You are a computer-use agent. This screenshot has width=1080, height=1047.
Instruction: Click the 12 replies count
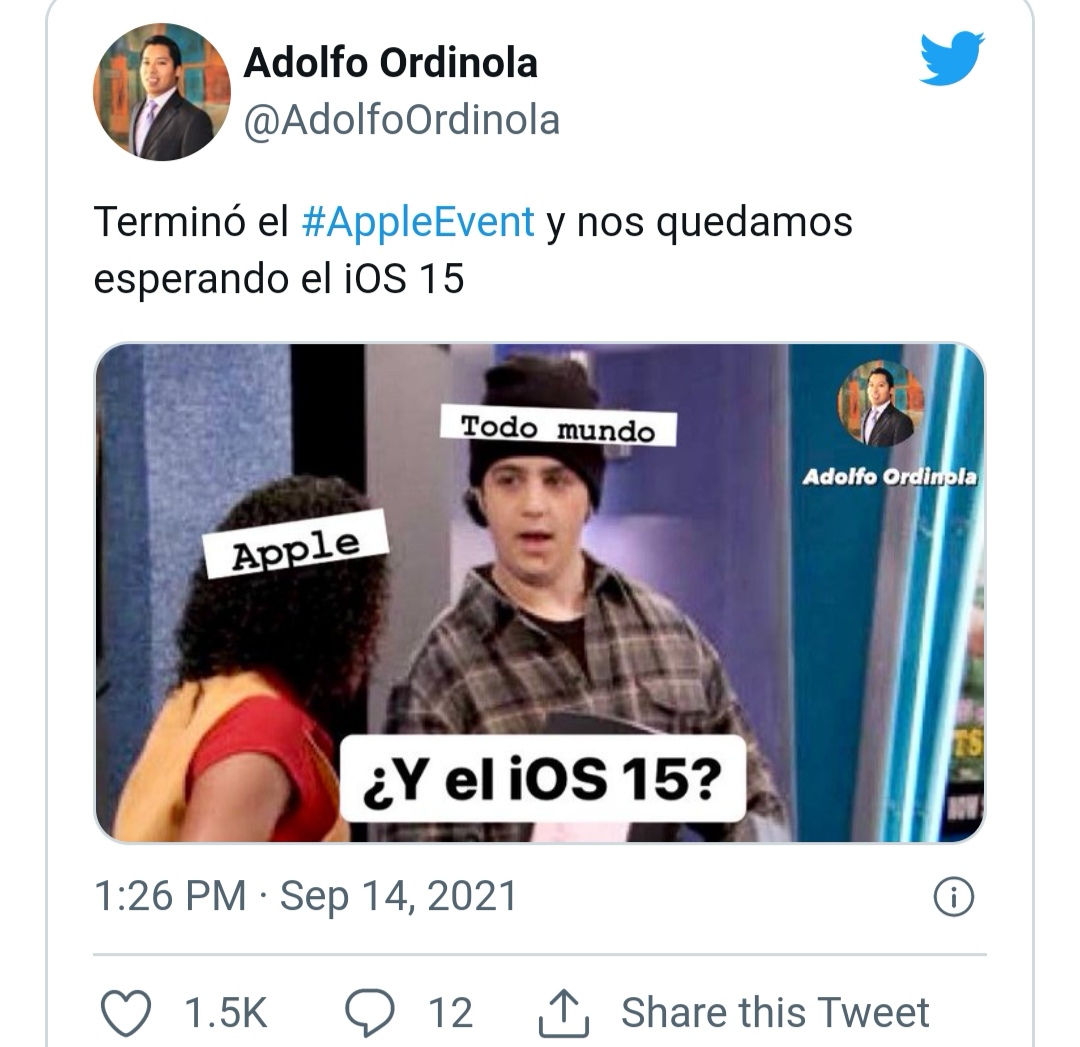[450, 1013]
